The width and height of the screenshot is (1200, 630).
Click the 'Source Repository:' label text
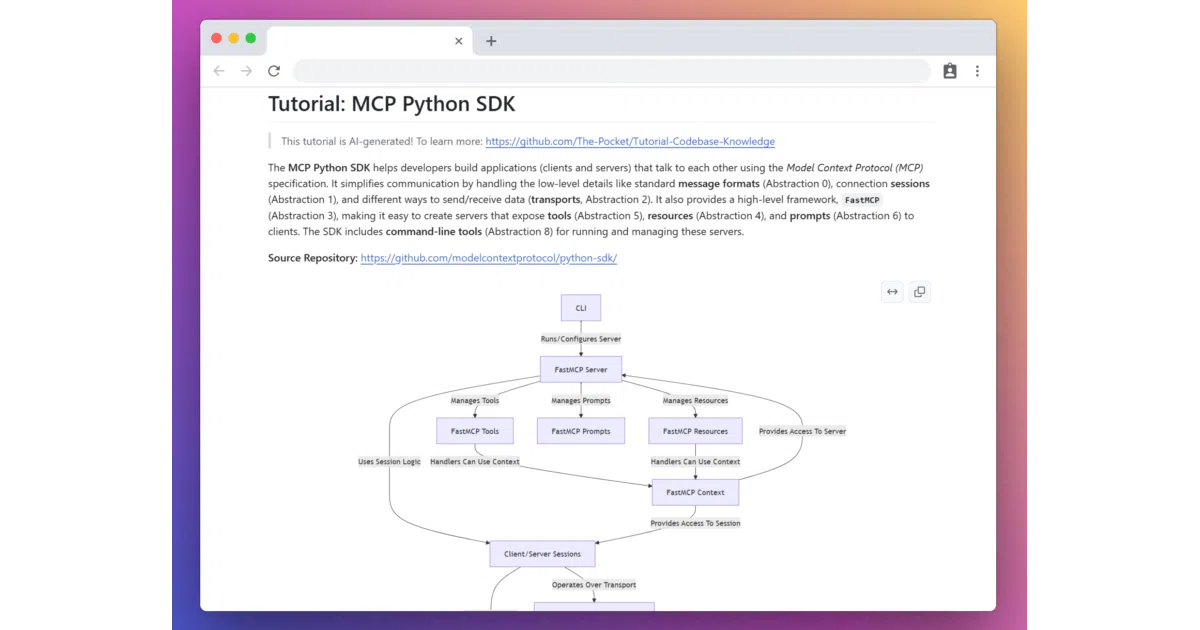coord(312,258)
